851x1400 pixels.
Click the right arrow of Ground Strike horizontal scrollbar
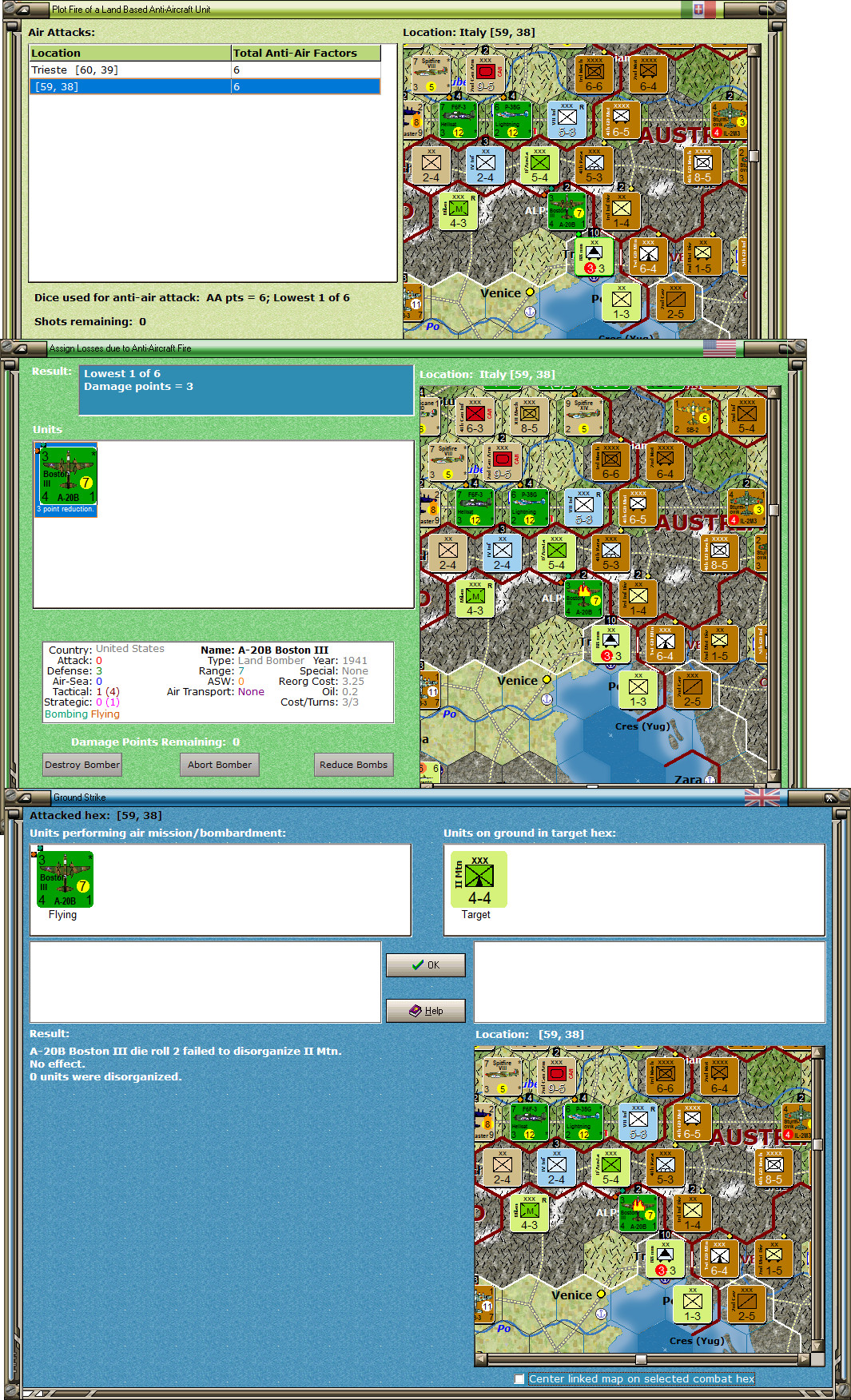click(x=804, y=1358)
